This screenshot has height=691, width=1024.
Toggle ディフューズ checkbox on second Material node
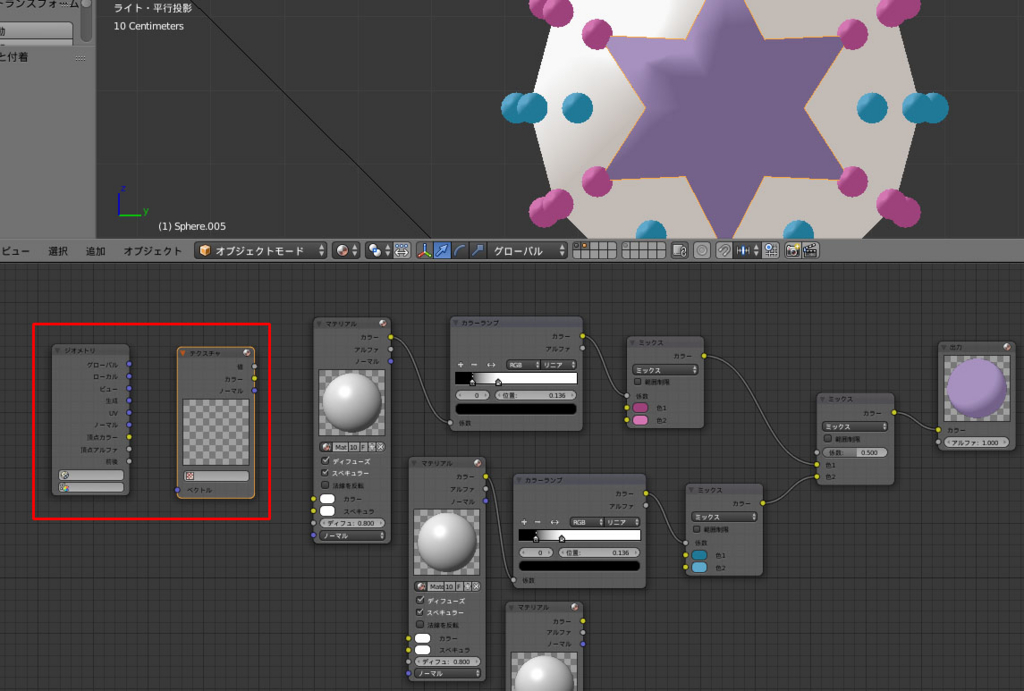pyautogui.click(x=420, y=600)
